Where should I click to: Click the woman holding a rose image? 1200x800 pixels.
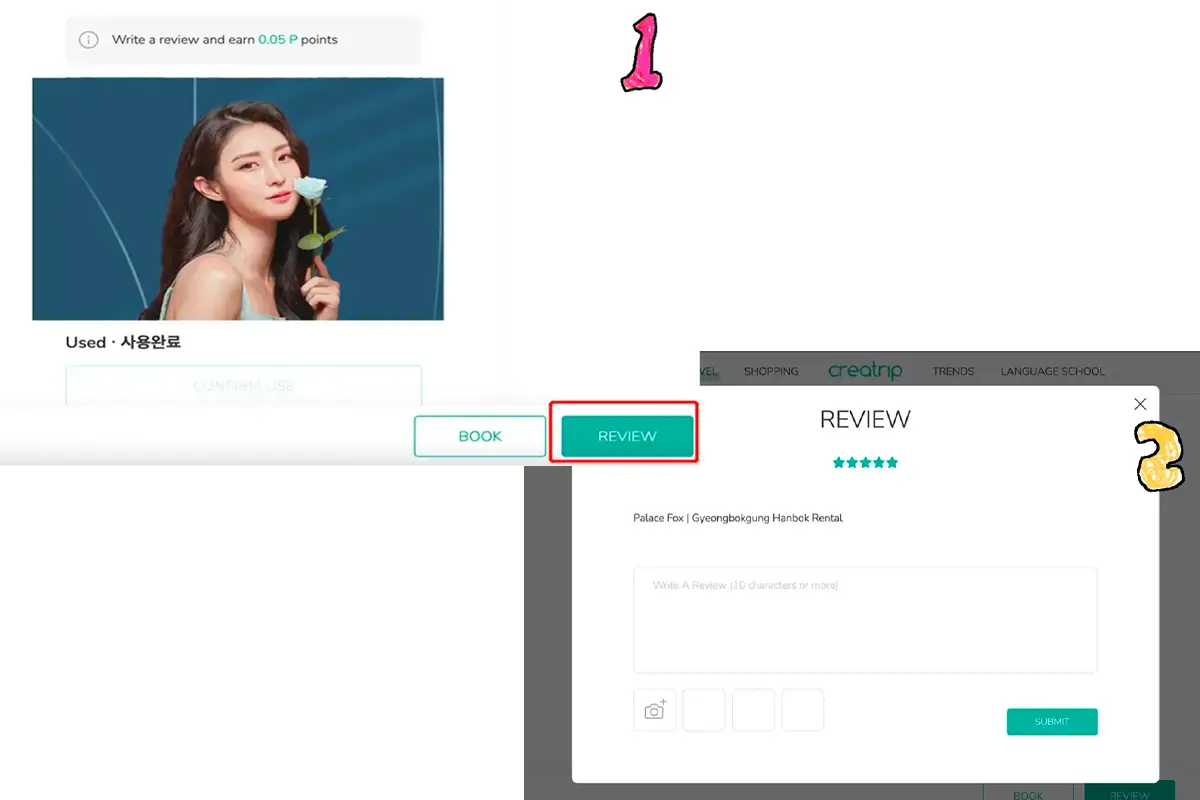[238, 199]
